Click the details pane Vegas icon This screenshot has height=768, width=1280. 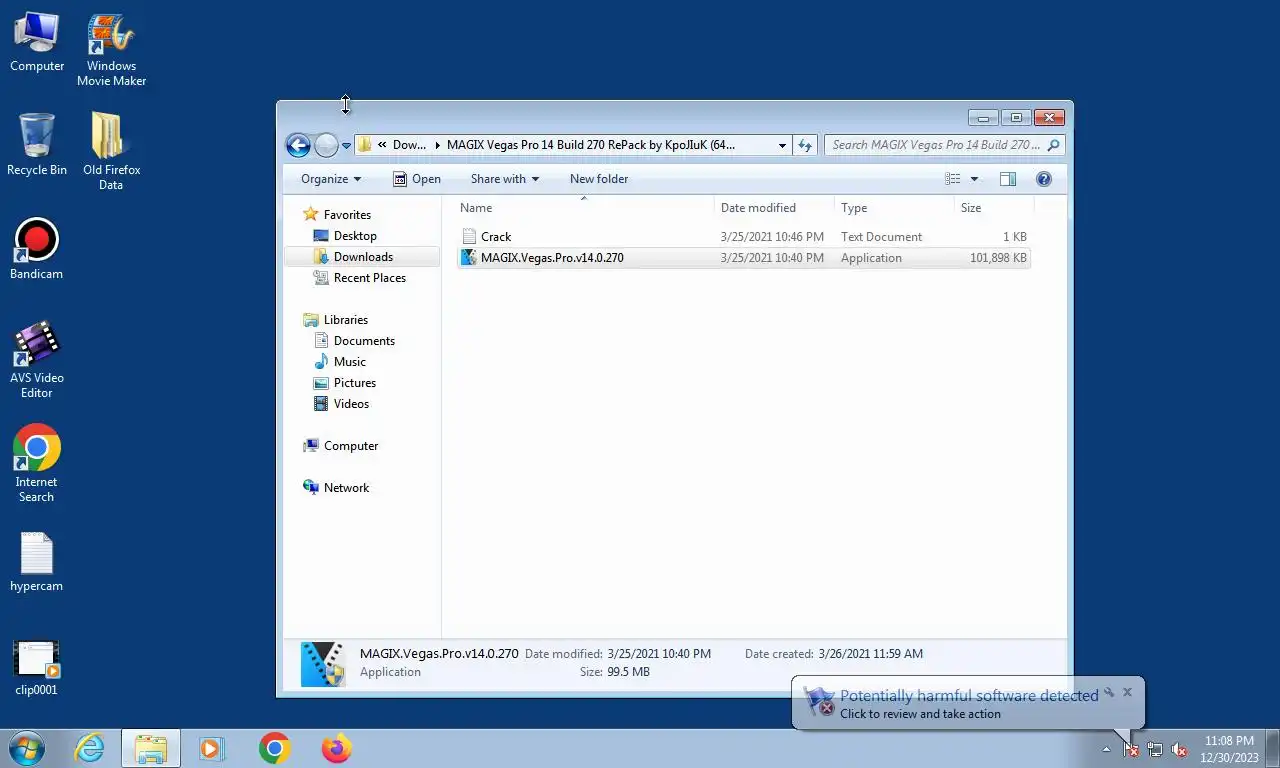click(x=323, y=664)
